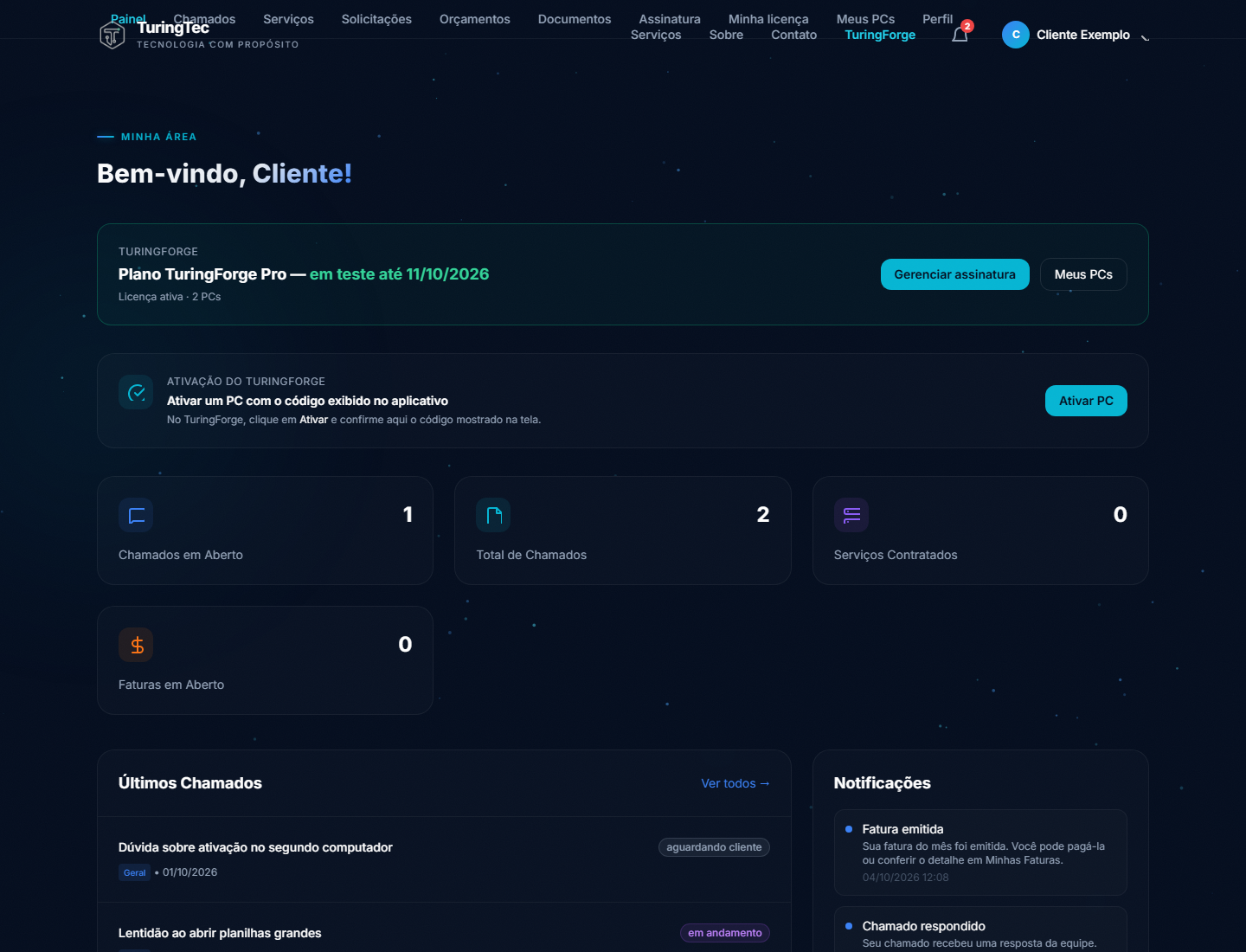Image resolution: width=1246 pixels, height=952 pixels.
Task: Click the Serviços Contratados list icon
Action: click(x=851, y=515)
